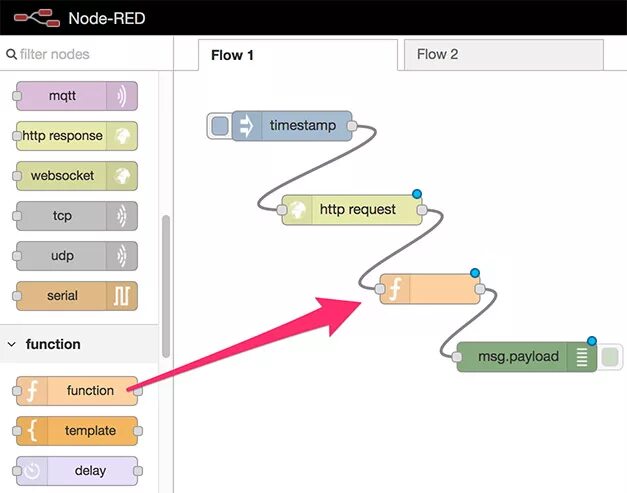The height and width of the screenshot is (493, 627).
Task: Select the function node in palette
Action: point(77,391)
